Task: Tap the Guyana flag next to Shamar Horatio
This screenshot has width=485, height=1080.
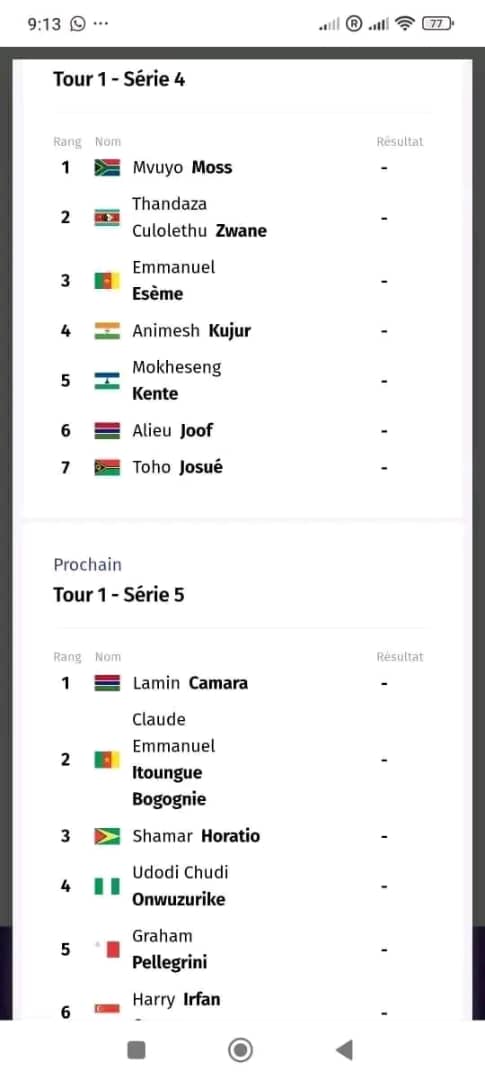Action: coord(107,836)
